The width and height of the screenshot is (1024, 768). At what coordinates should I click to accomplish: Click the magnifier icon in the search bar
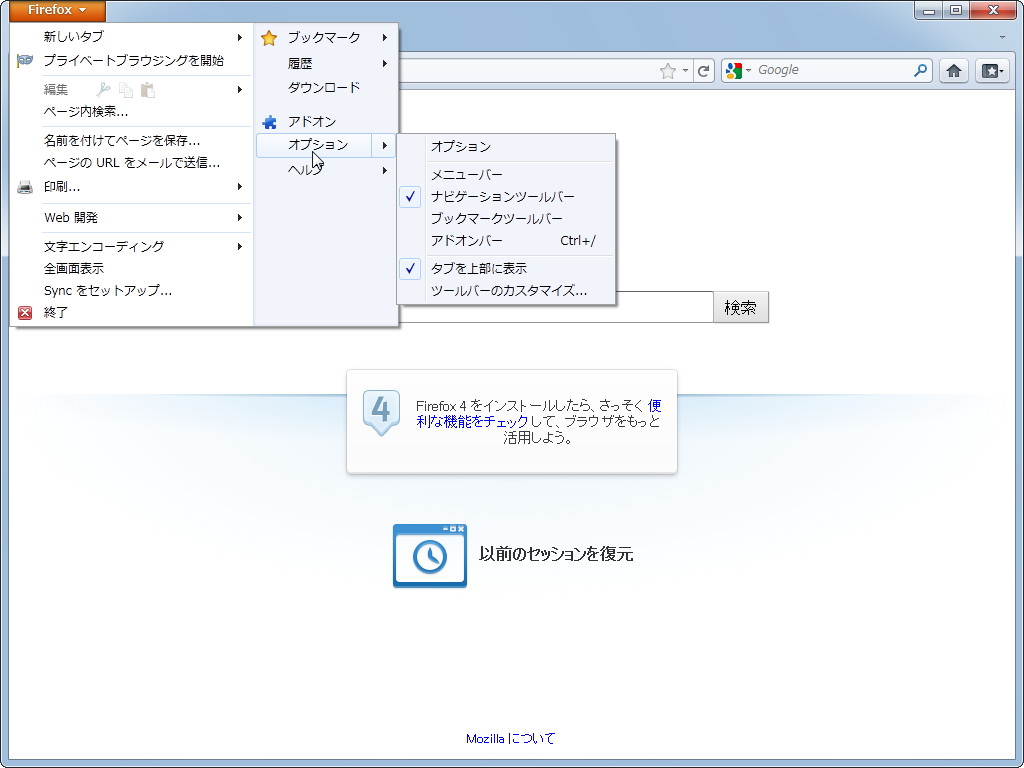pyautogui.click(x=918, y=70)
